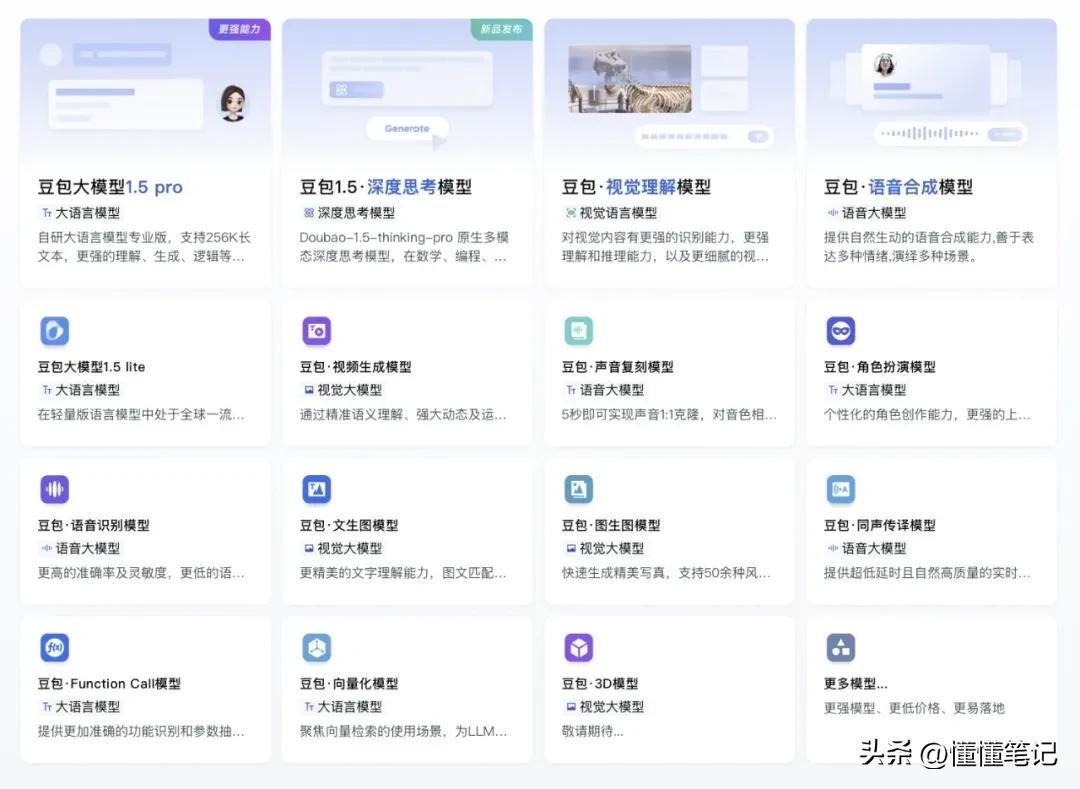Image resolution: width=1080 pixels, height=789 pixels.
Task: Click the 豆包·角色扮演模型 mask icon
Action: pos(841,331)
